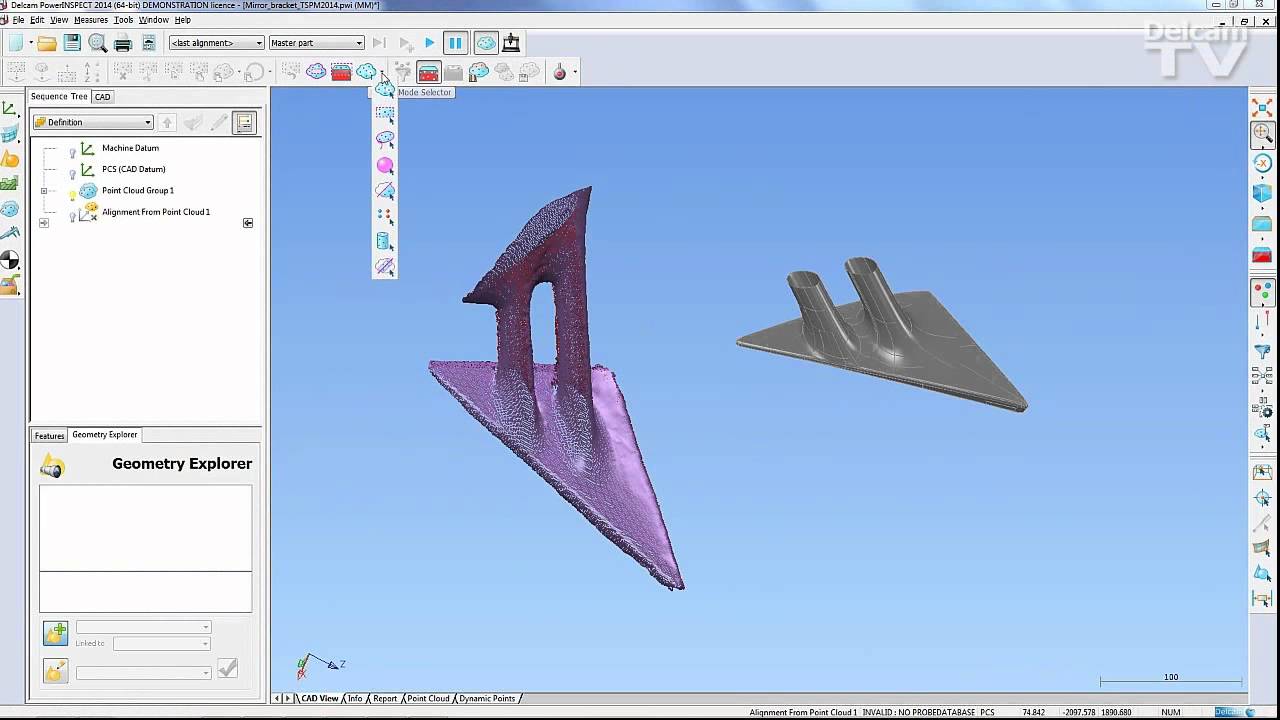
Task: Switch to the CAD tab
Action: coord(102,97)
